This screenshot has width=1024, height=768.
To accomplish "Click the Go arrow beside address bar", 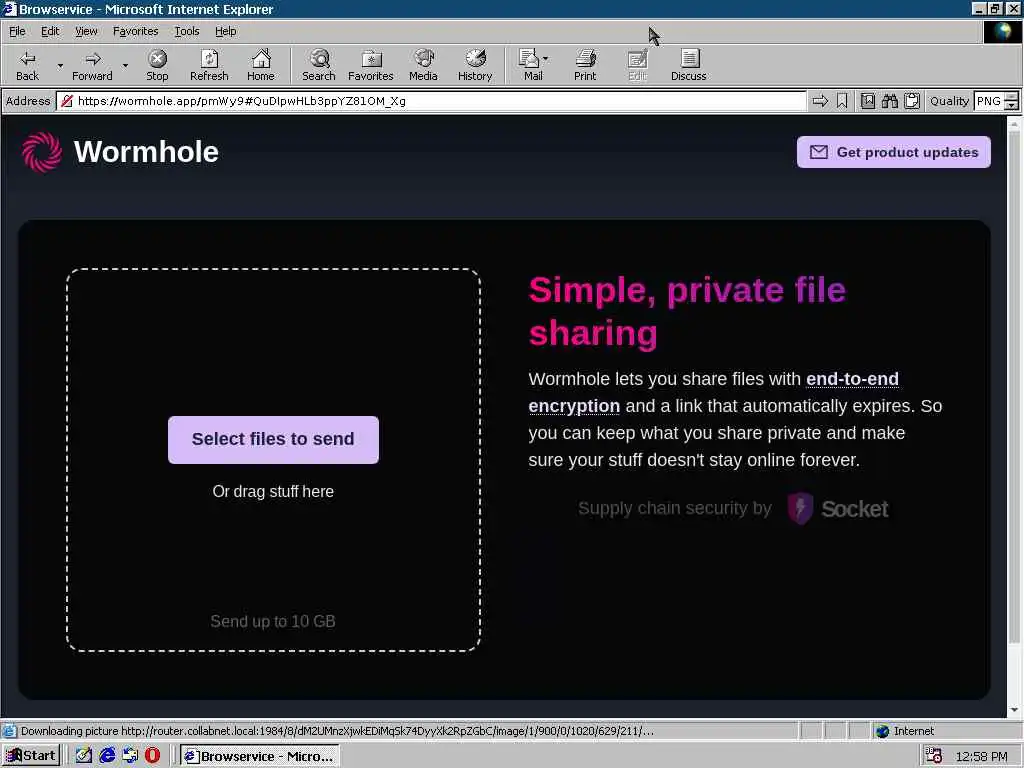I will [820, 101].
